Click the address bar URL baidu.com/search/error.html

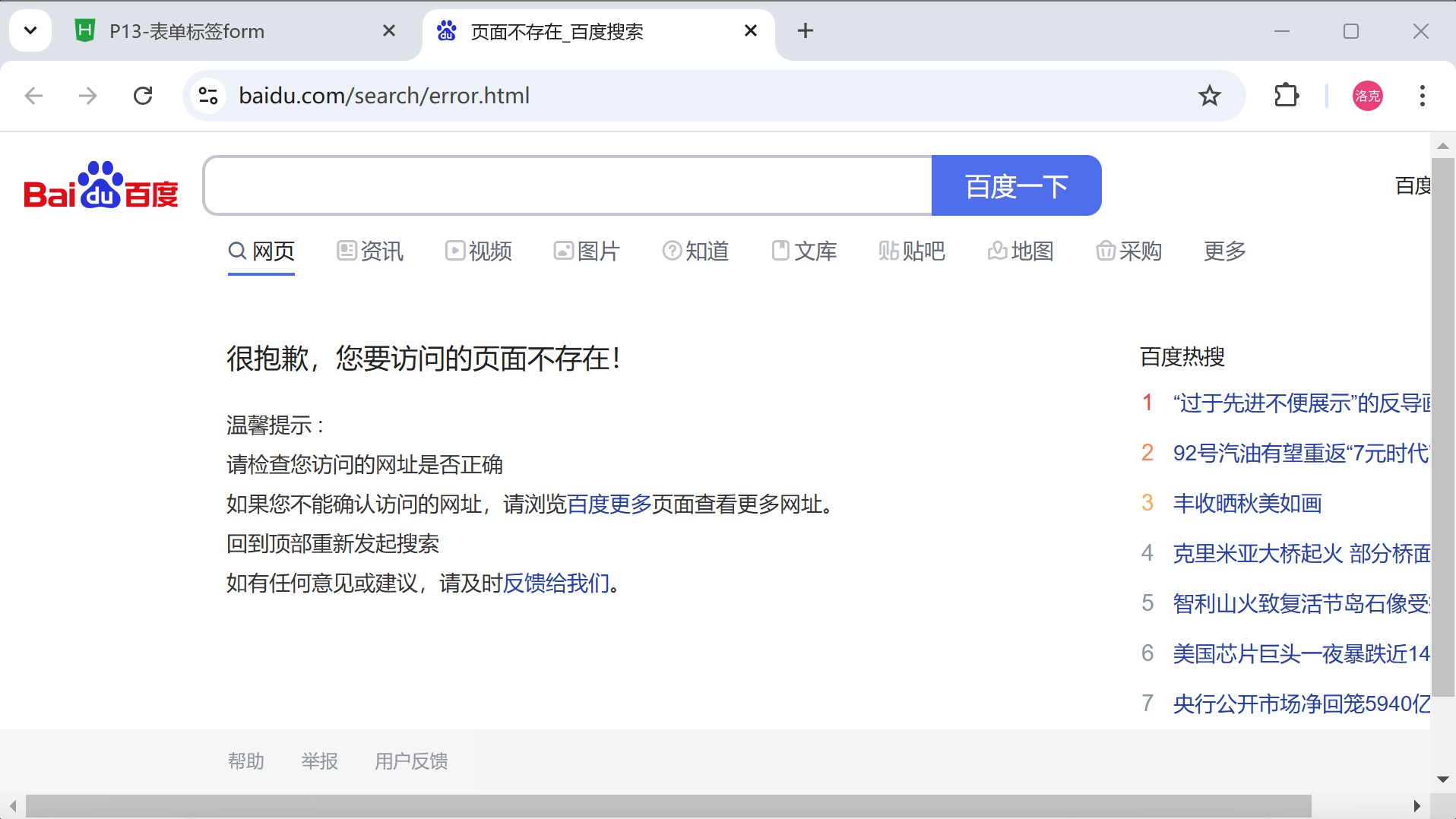384,96
